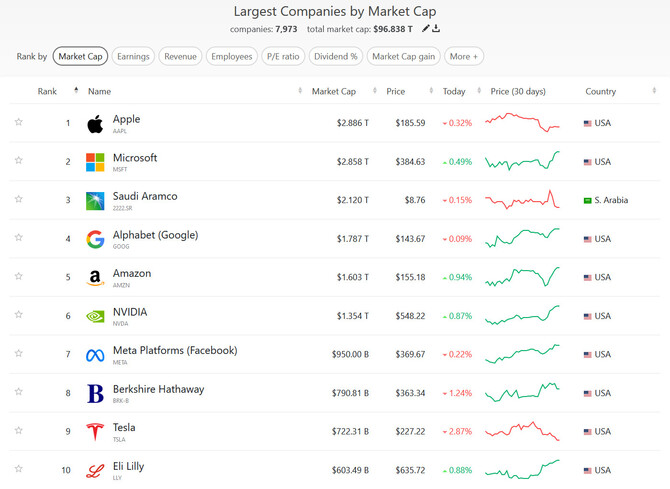This screenshot has width=670, height=489.
Task: Star Microsoft as a favorite
Action: coord(18,160)
